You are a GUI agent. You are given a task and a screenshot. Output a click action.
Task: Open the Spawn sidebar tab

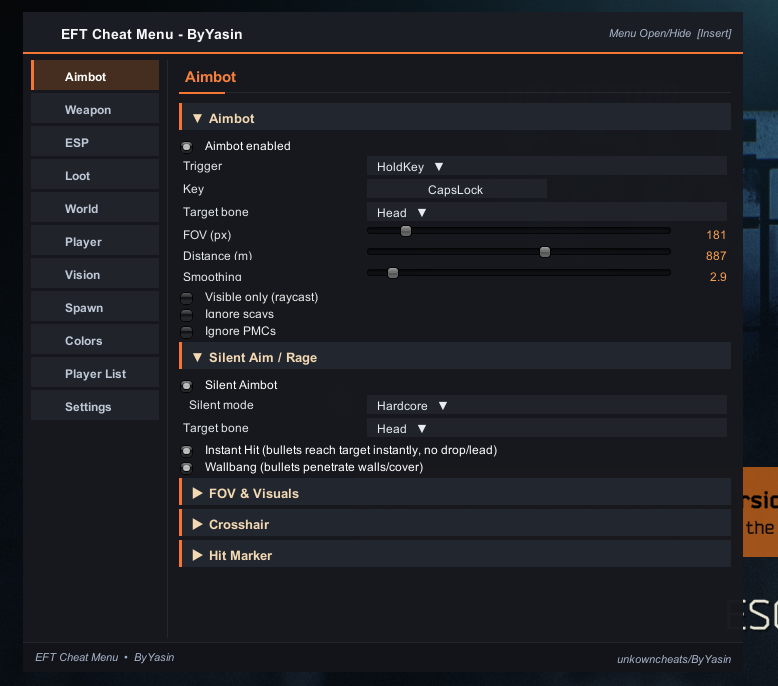pos(95,308)
